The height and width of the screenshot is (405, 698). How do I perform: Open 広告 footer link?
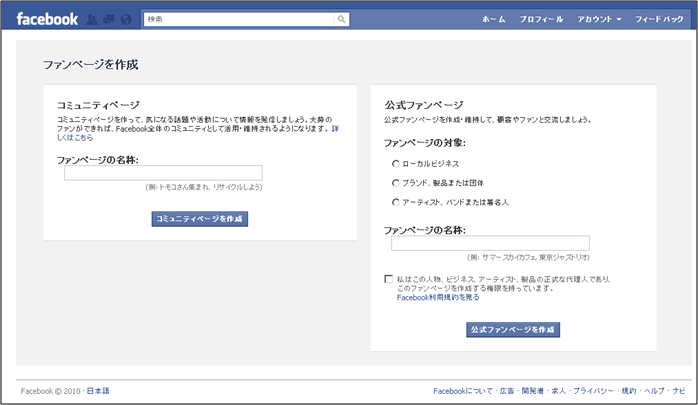pyautogui.click(x=507, y=391)
